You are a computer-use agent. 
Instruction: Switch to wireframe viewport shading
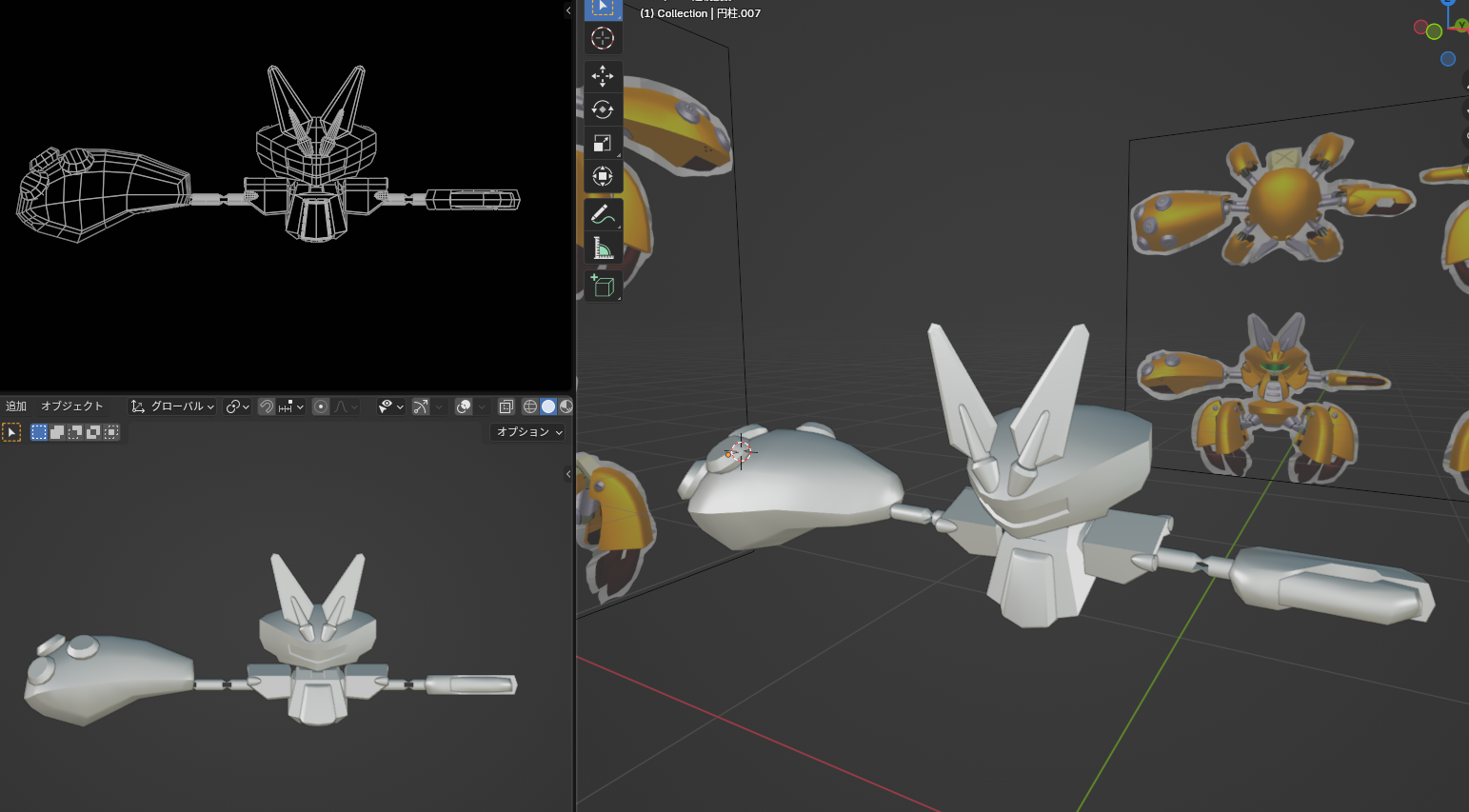pos(530,406)
